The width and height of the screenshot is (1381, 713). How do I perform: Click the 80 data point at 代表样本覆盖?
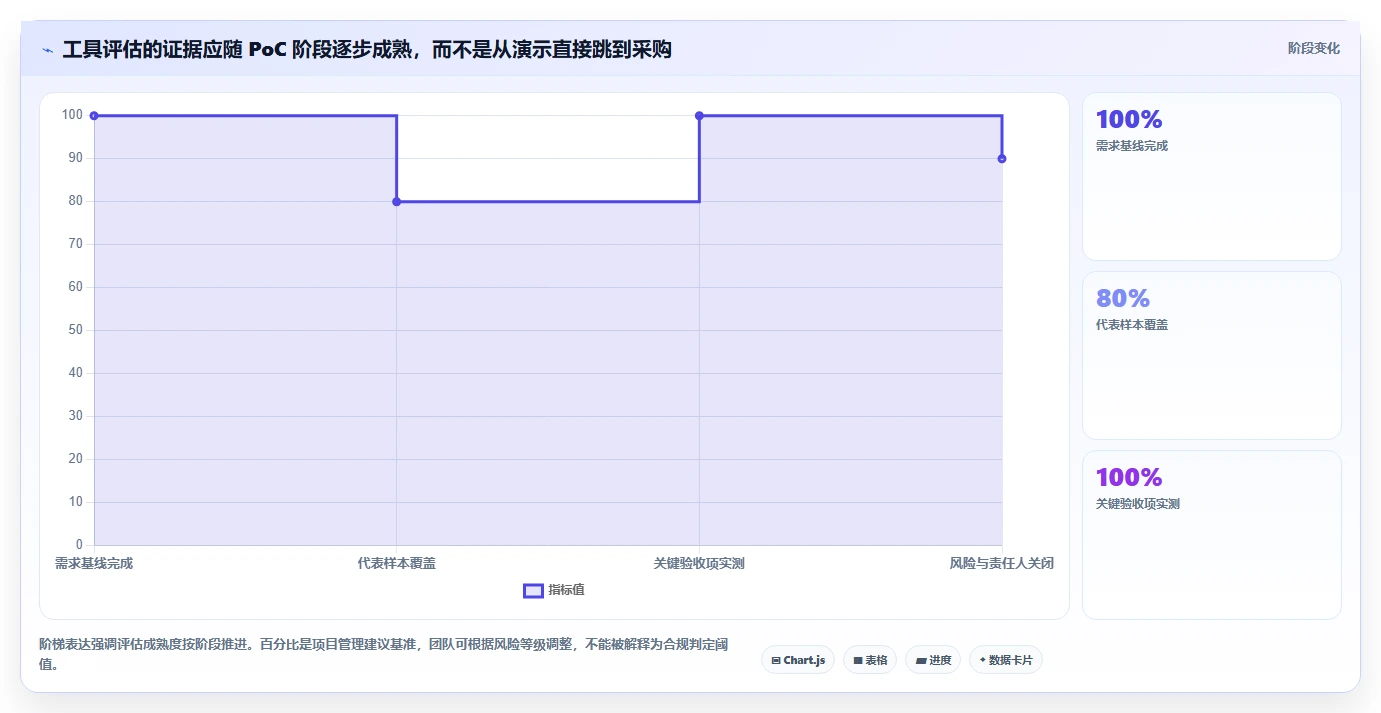pyautogui.click(x=397, y=202)
